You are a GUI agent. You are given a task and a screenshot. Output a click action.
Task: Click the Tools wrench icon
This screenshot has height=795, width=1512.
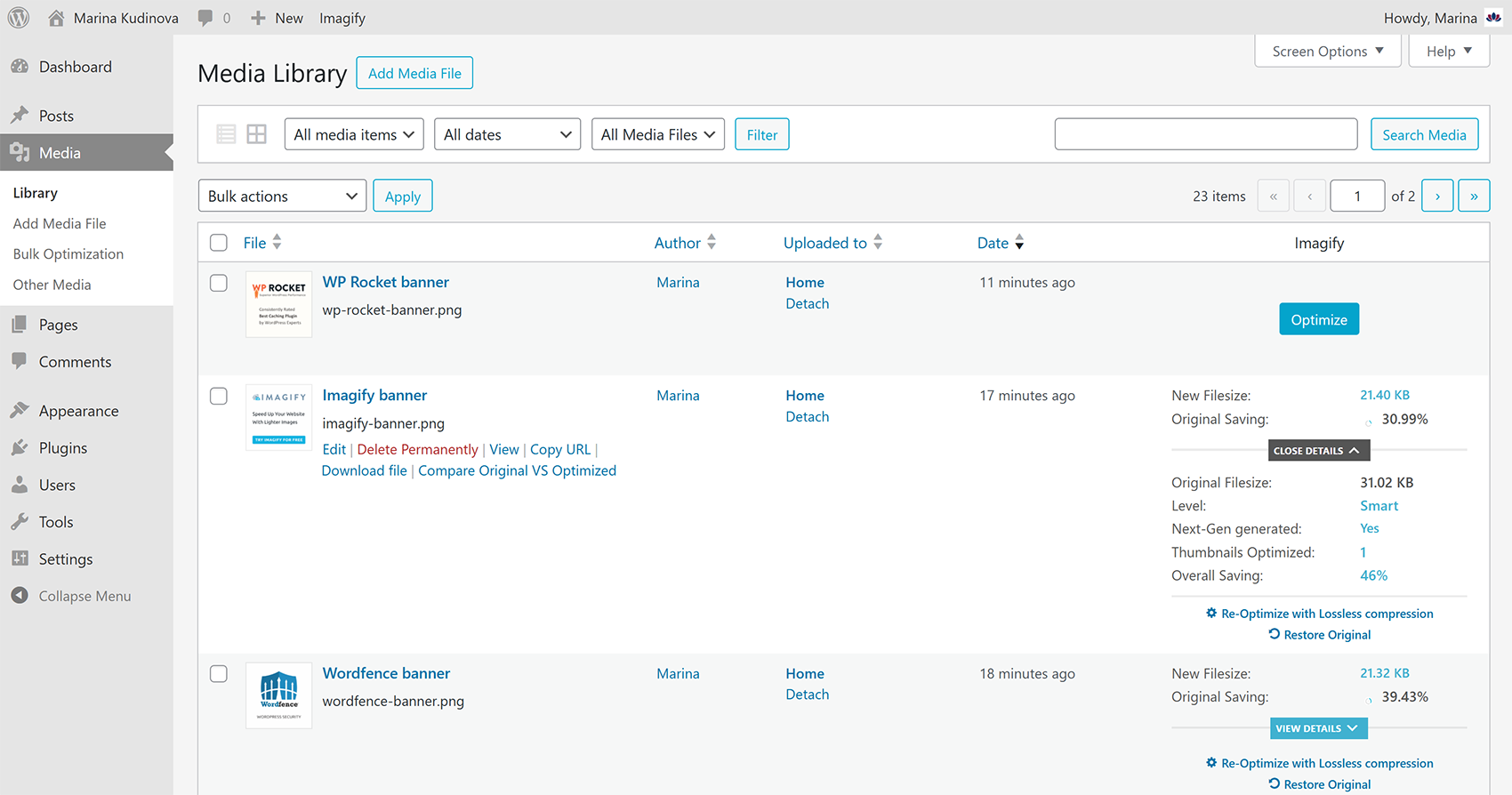coord(20,522)
